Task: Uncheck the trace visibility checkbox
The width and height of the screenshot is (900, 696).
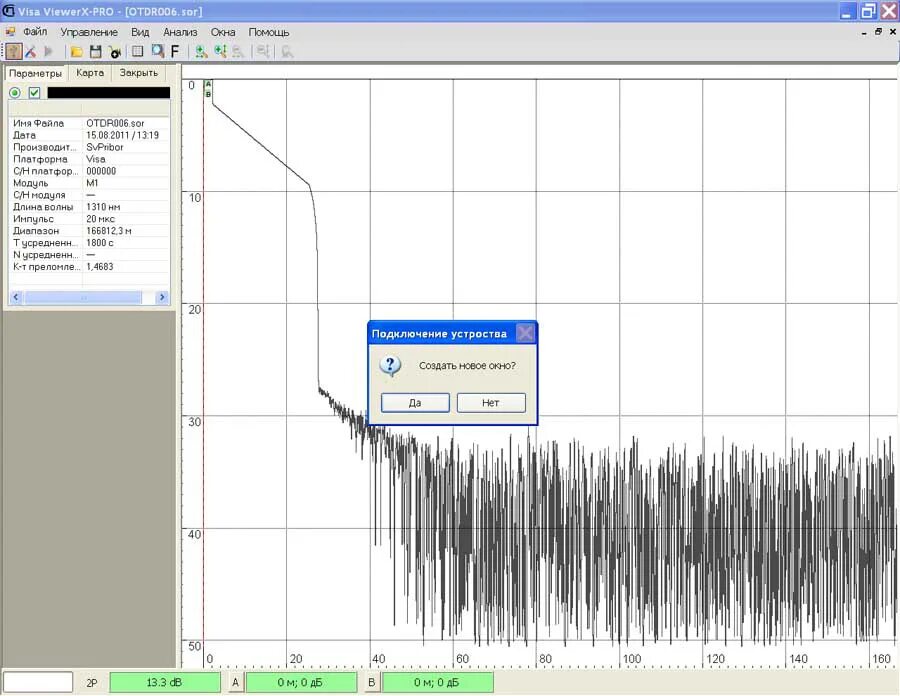Action: click(x=34, y=92)
